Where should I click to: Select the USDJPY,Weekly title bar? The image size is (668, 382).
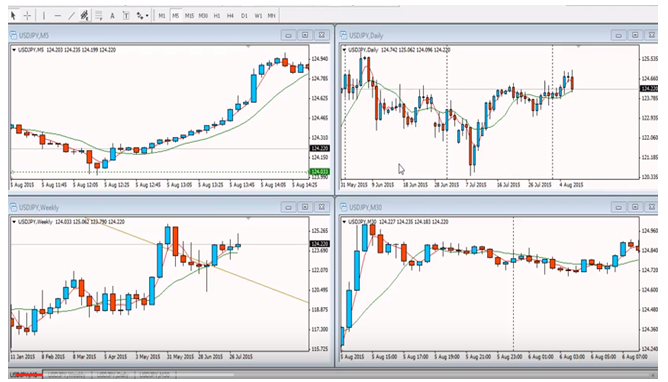tap(170, 207)
